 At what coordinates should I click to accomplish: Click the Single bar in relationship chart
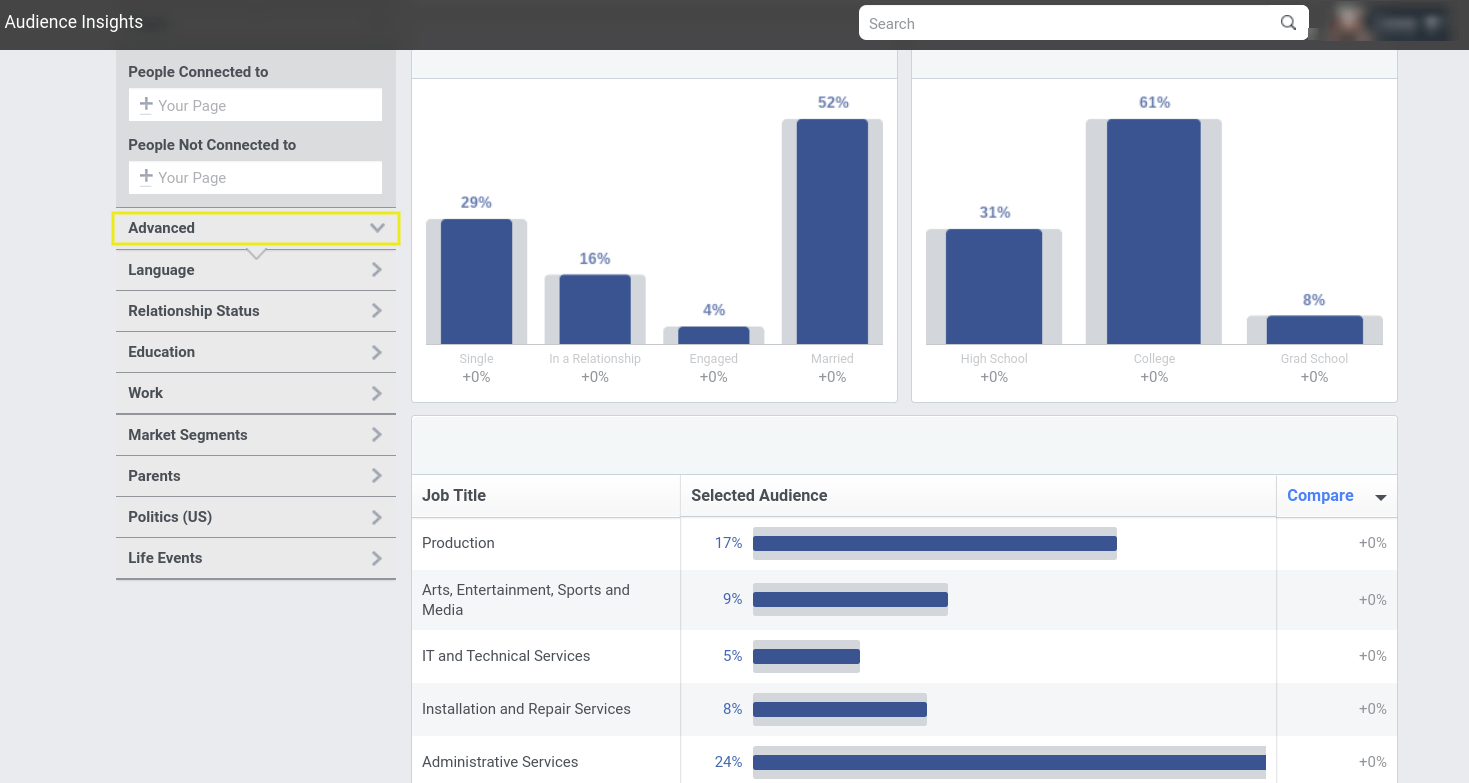click(x=476, y=282)
